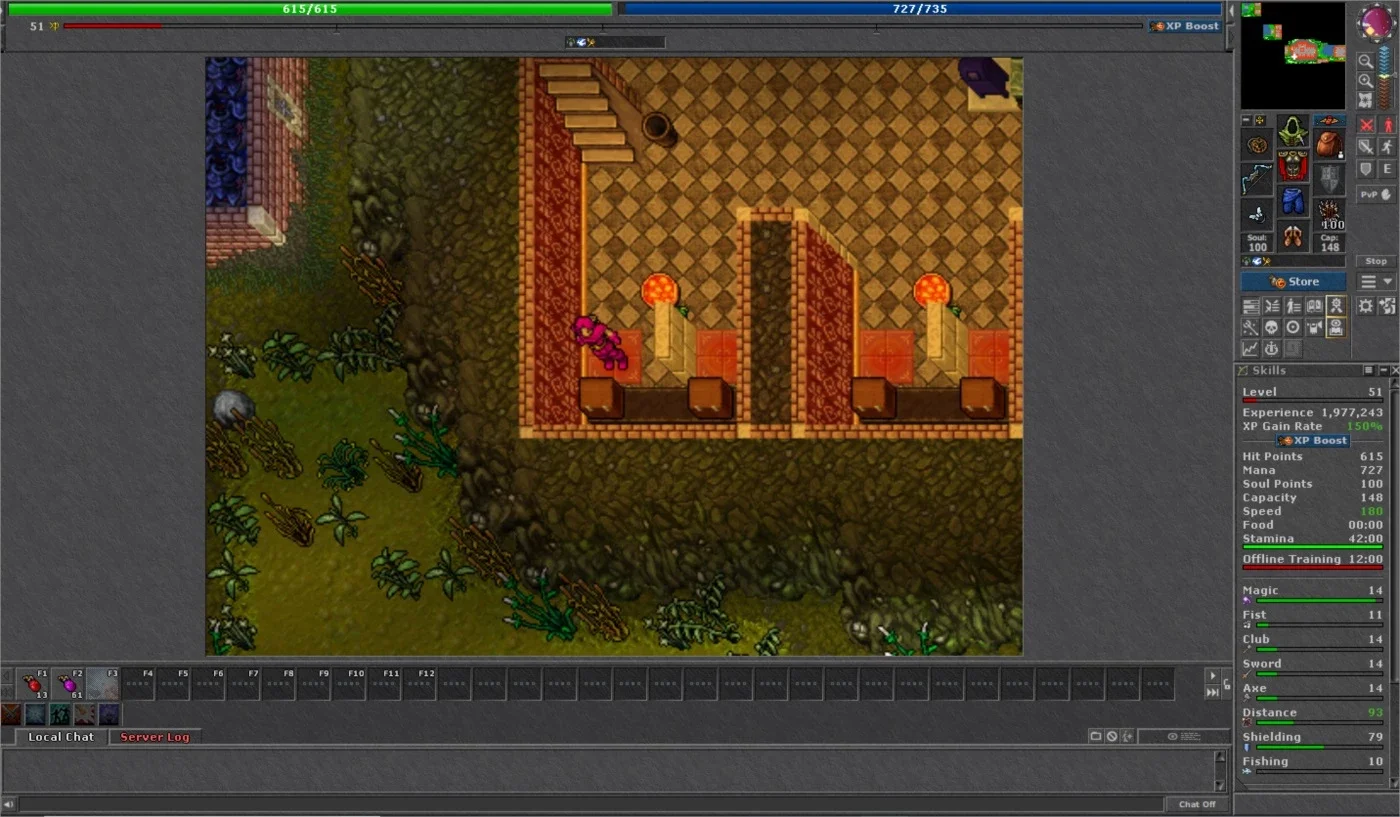Open the ignore list icon
The height and width of the screenshot is (817, 1400).
point(1112,736)
